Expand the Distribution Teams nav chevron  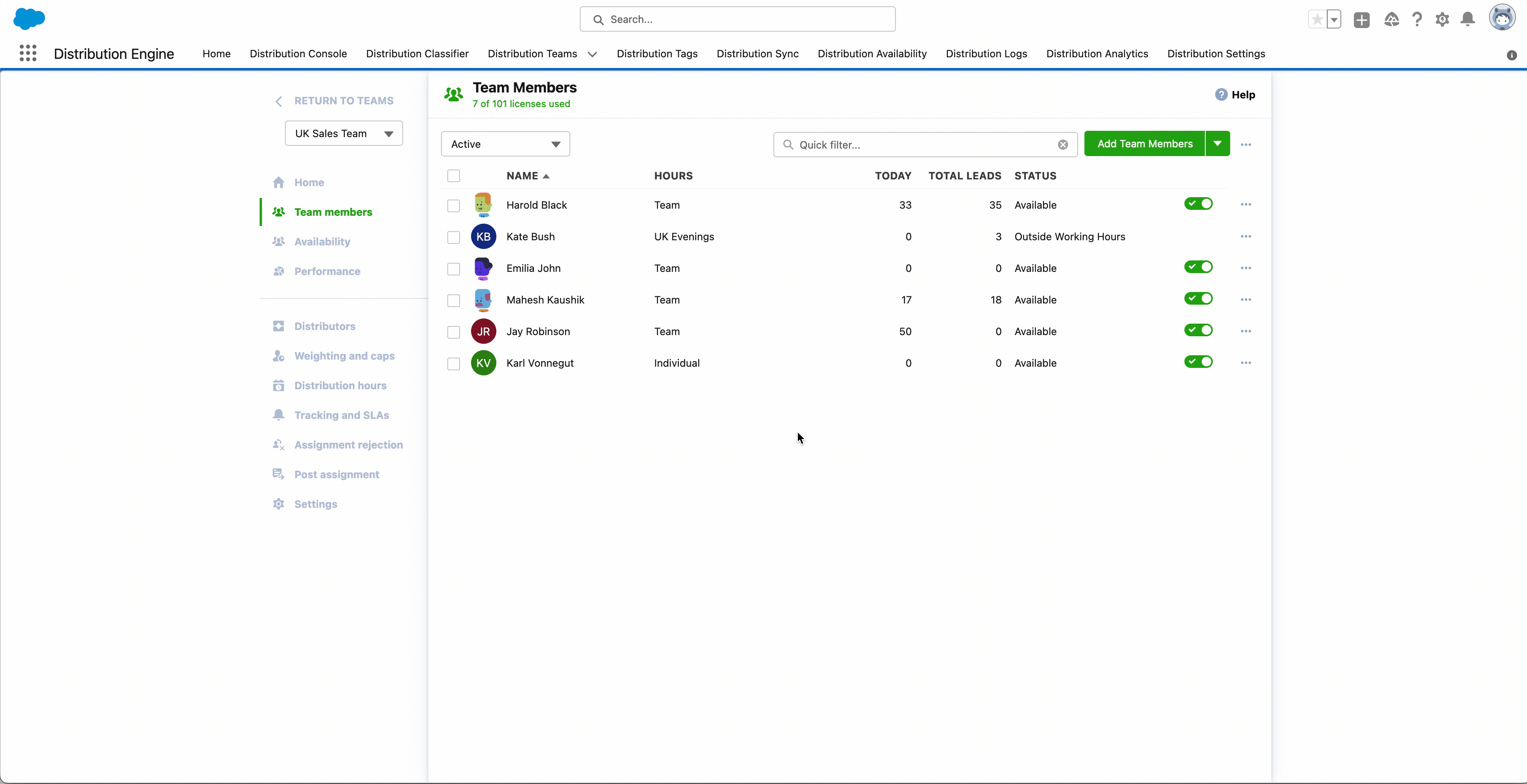pyautogui.click(x=592, y=54)
